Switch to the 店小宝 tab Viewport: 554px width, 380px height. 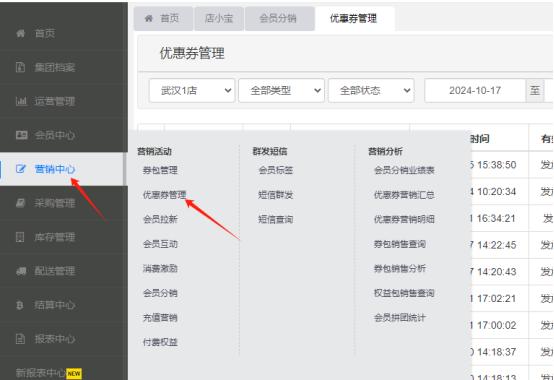click(x=219, y=18)
